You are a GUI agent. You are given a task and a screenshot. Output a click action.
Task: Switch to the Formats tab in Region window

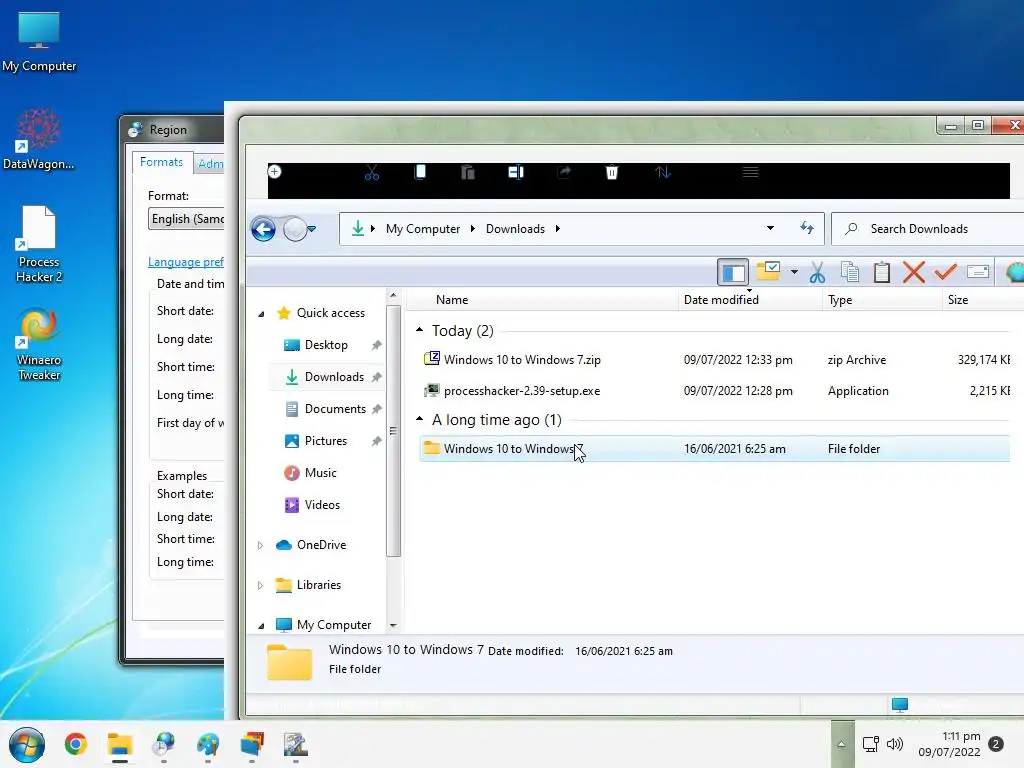coord(161,162)
